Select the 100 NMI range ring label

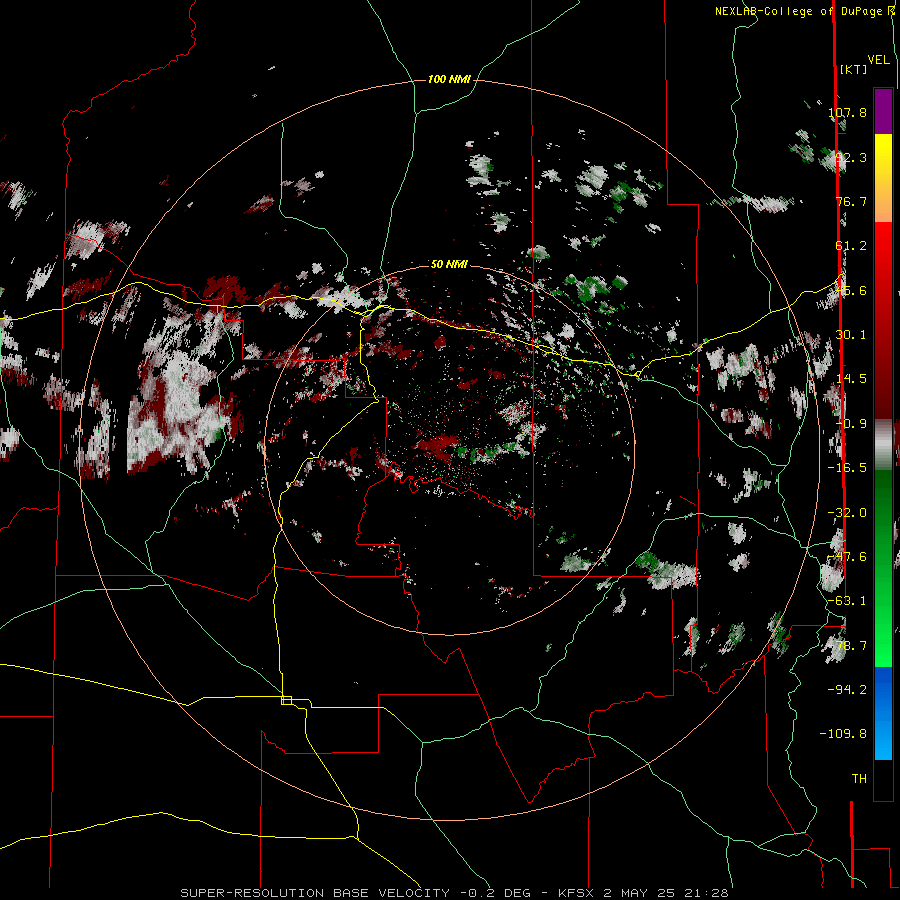pyautogui.click(x=449, y=79)
